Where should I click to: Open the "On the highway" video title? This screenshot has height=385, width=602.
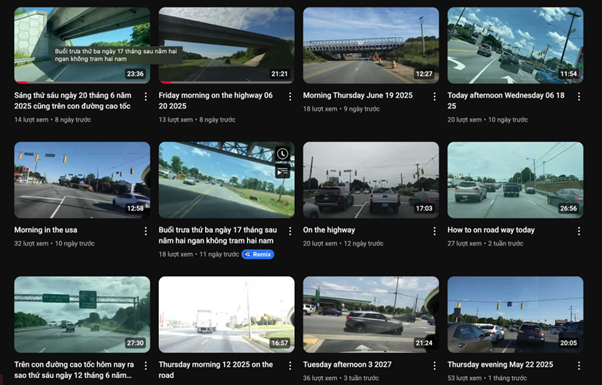pos(329,230)
